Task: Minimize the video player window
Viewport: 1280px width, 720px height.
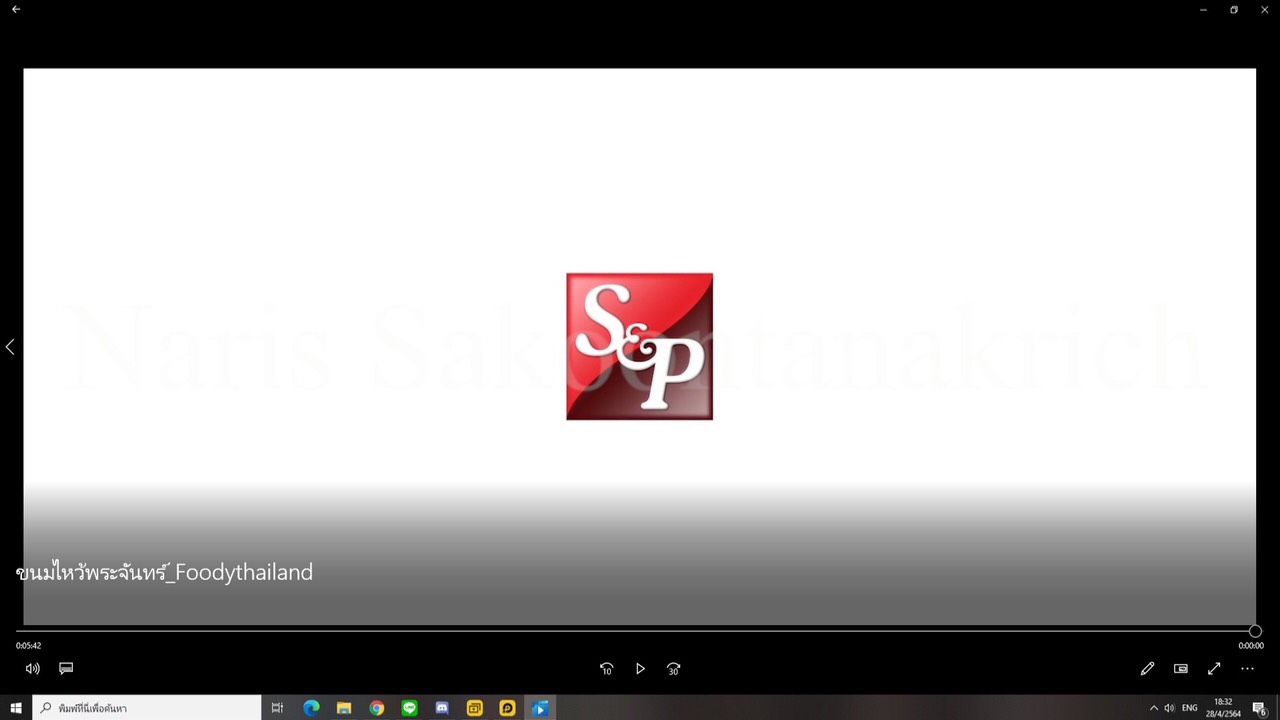Action: click(1204, 9)
